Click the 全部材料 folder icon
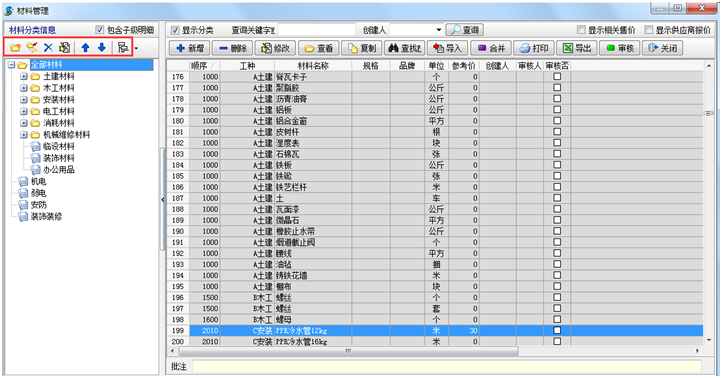This screenshot has width=722, height=378. [22, 65]
